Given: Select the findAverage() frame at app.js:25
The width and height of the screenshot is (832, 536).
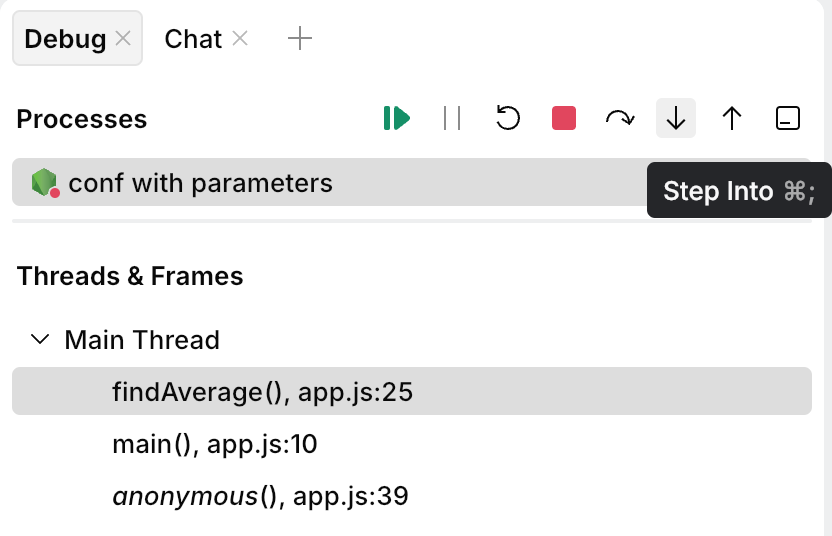Looking at the screenshot, I should [262, 392].
